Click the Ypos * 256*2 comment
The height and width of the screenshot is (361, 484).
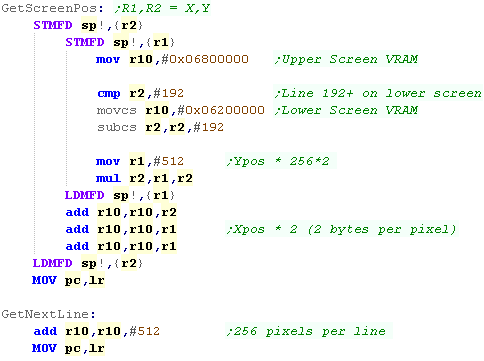281,161
